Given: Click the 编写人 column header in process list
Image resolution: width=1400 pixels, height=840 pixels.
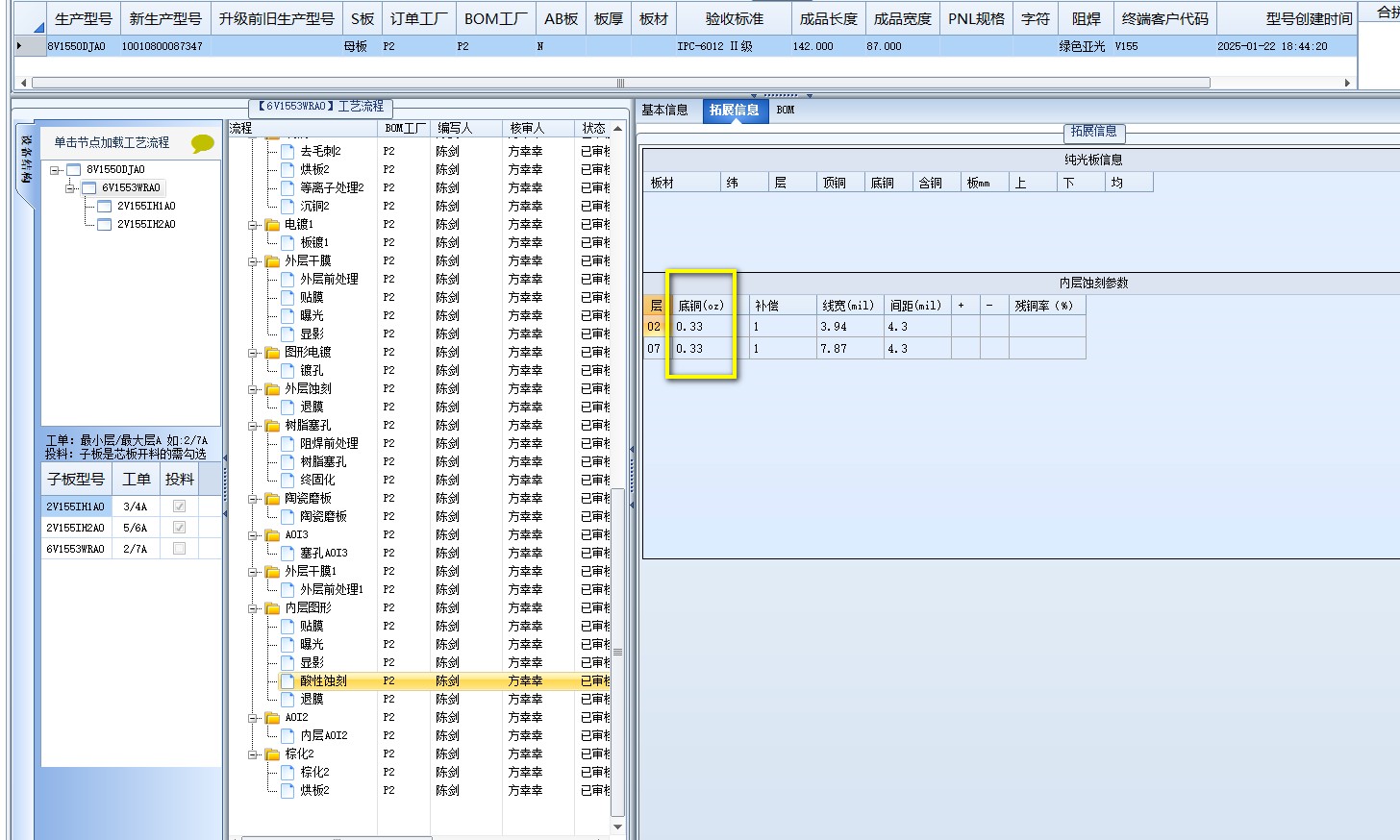Looking at the screenshot, I should pos(466,128).
